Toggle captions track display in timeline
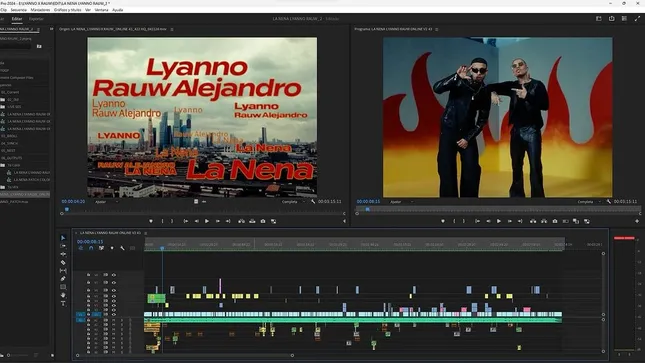The width and height of the screenshot is (645, 363). 132,248
